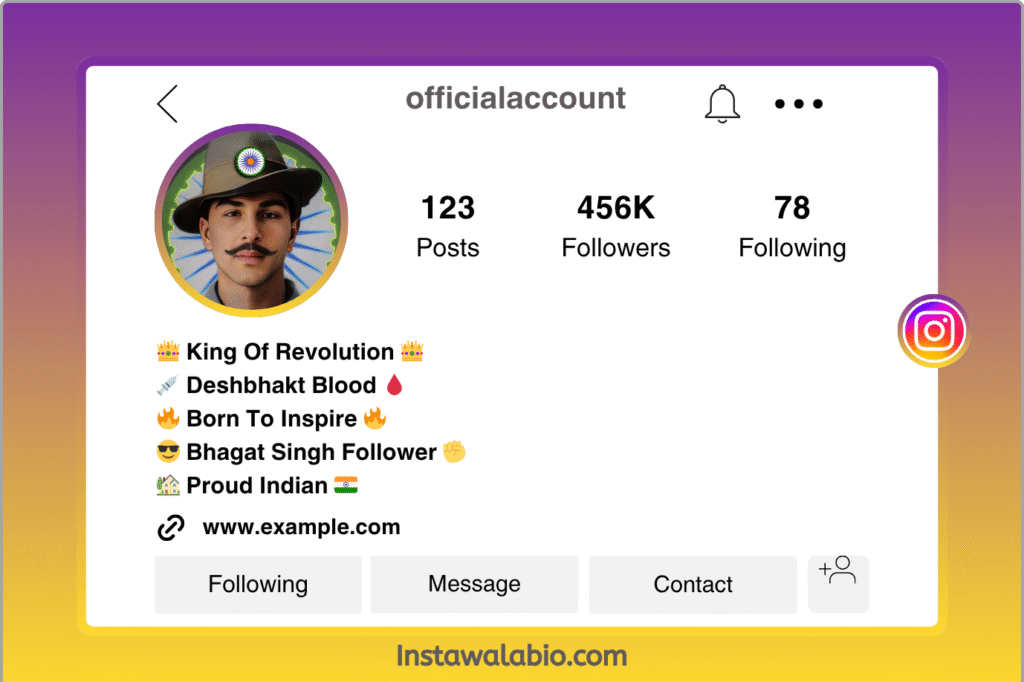Open the www.example.com link
1024x682 pixels.
(301, 527)
